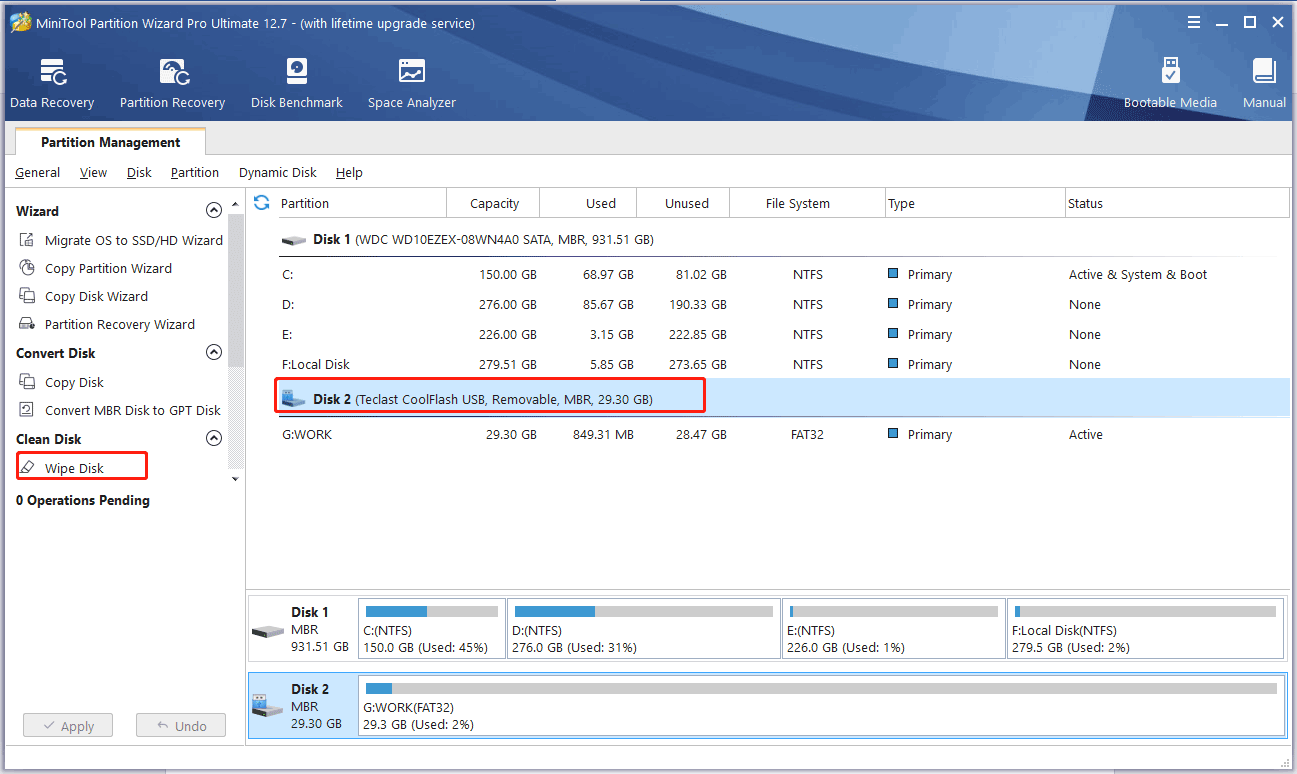Select F:Local Disk(NTFS) block in disk map
1297x774 pixels.
(x=1146, y=629)
